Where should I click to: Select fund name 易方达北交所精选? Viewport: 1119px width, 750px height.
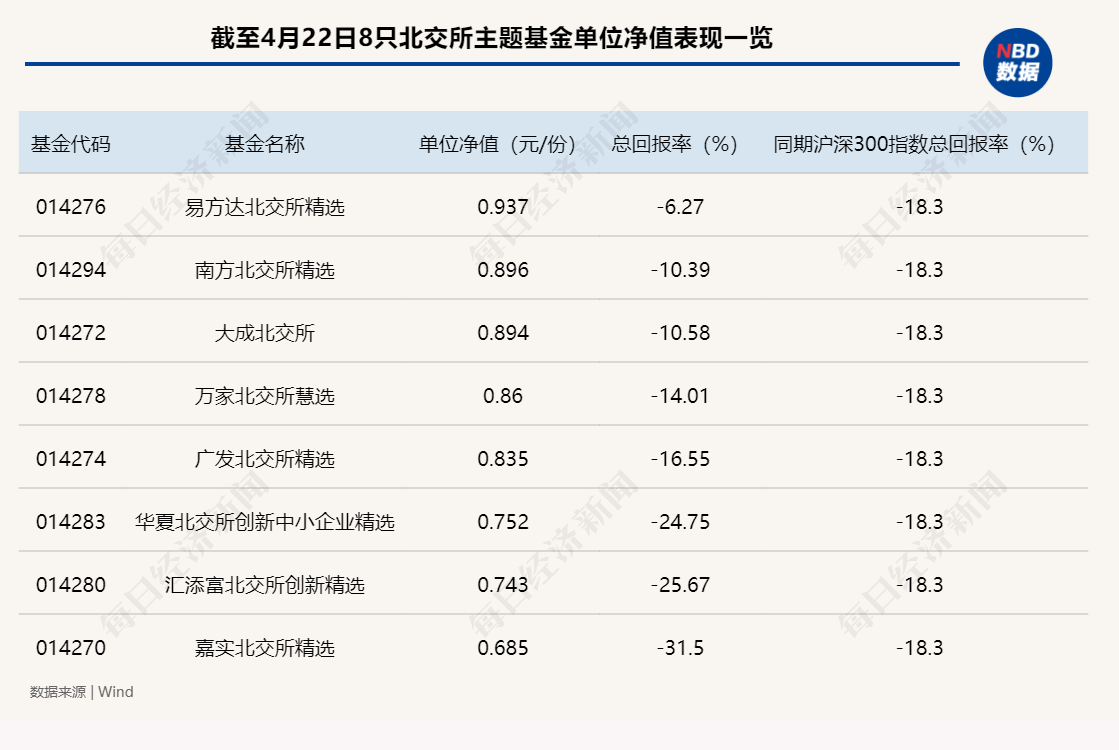(x=265, y=207)
